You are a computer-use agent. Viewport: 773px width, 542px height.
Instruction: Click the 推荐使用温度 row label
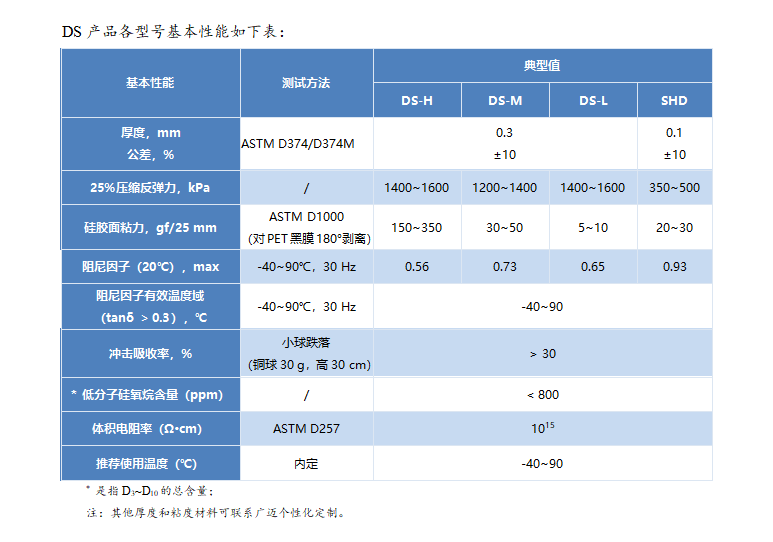(150, 464)
